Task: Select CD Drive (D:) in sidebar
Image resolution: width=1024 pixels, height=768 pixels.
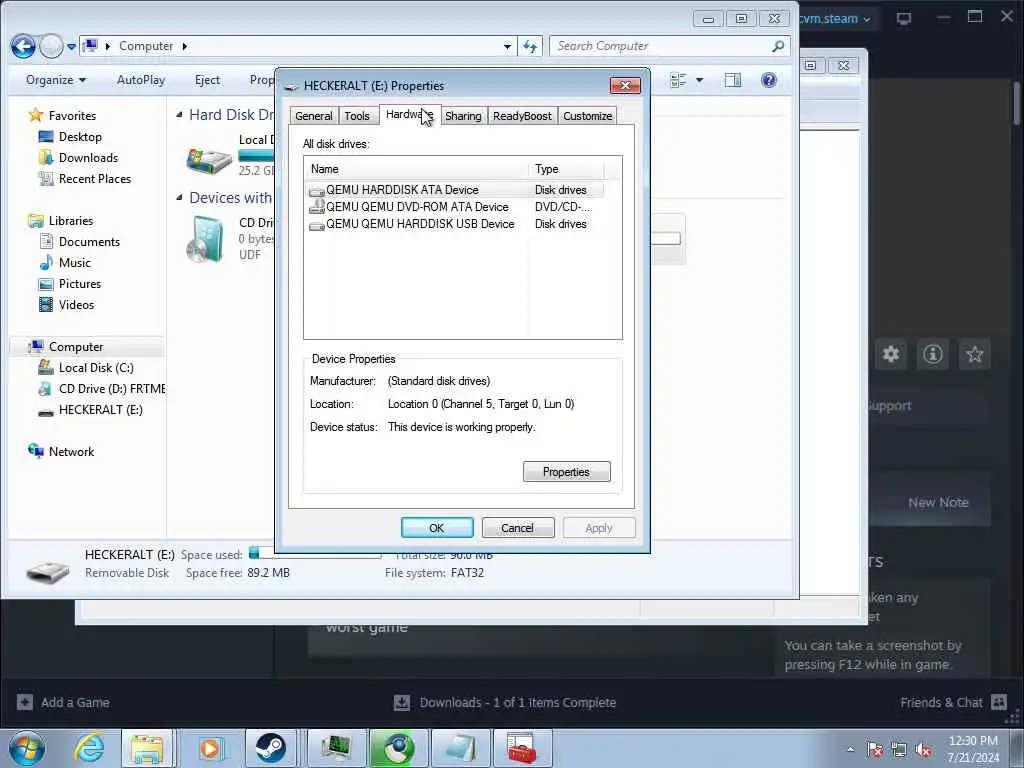Action: (112, 389)
